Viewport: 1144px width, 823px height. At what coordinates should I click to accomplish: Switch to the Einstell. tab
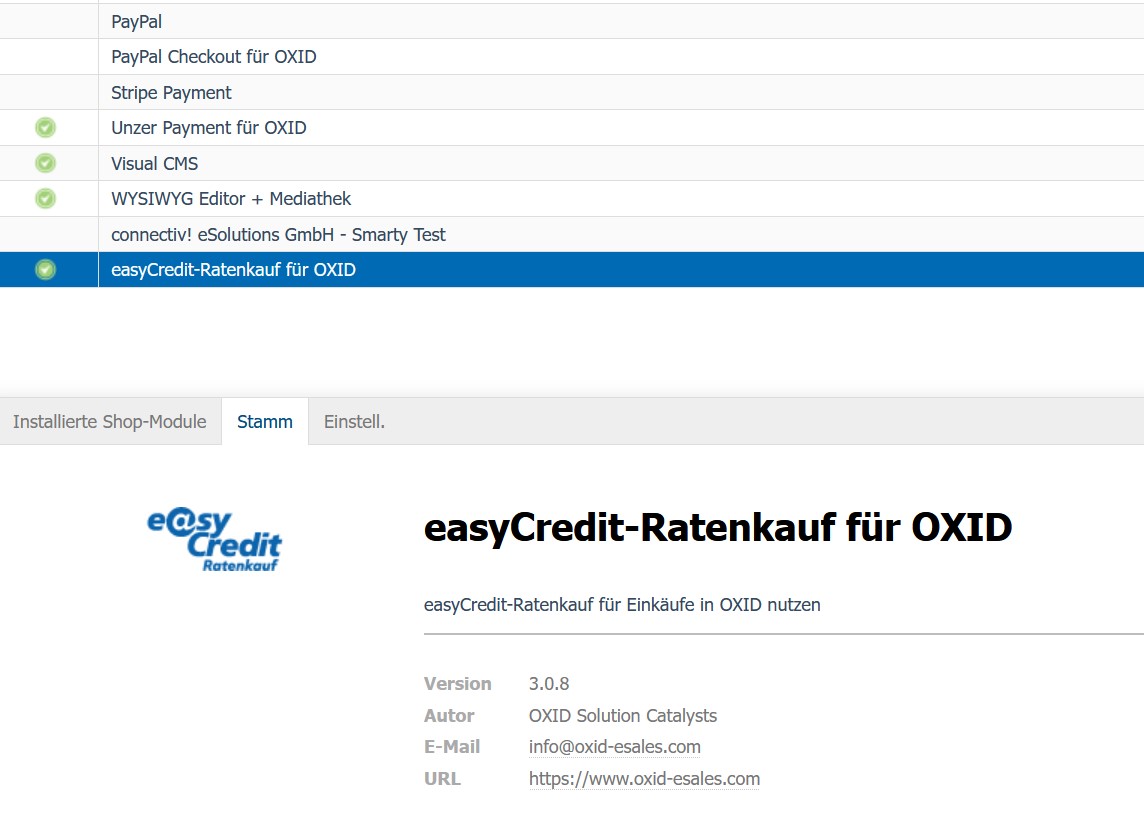tap(354, 422)
